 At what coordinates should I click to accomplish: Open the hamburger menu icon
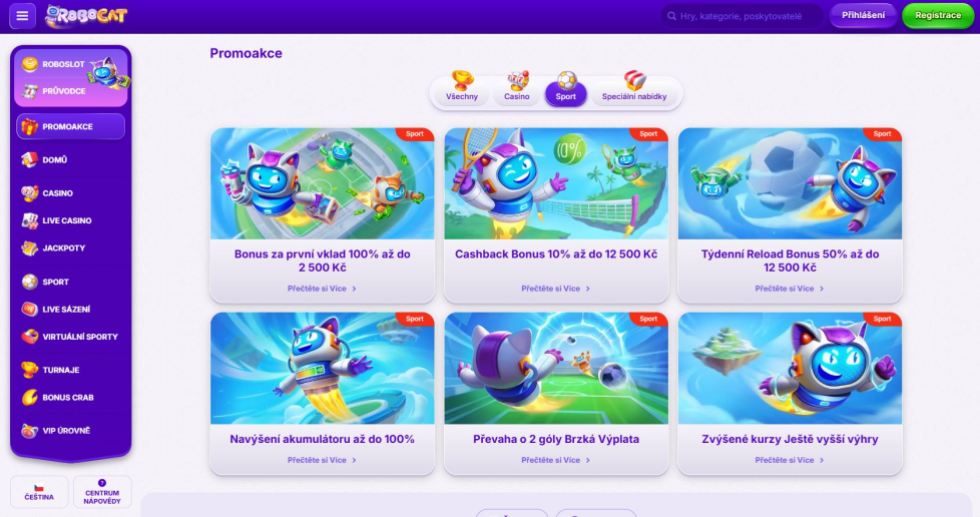tap(22, 16)
